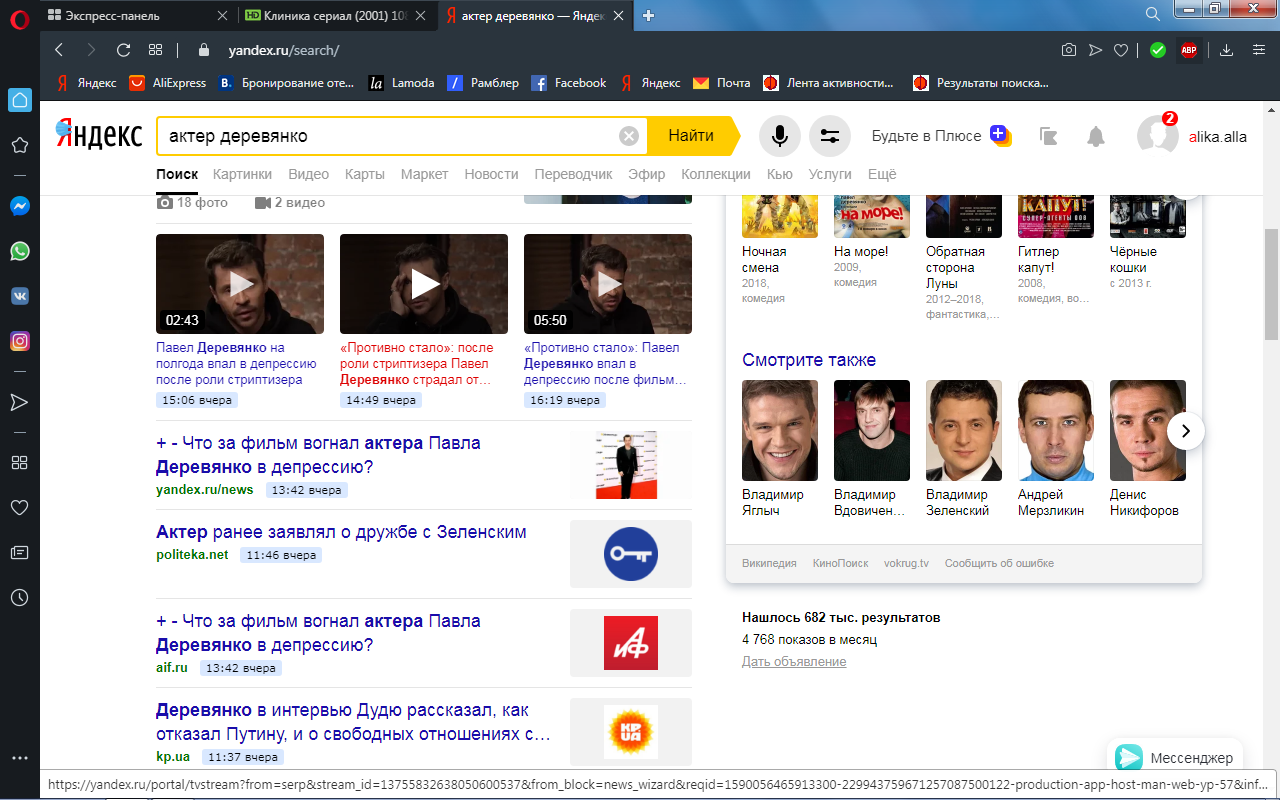Open Messenger in Opera sidebar
This screenshot has height=800, width=1280.
tap(19, 206)
